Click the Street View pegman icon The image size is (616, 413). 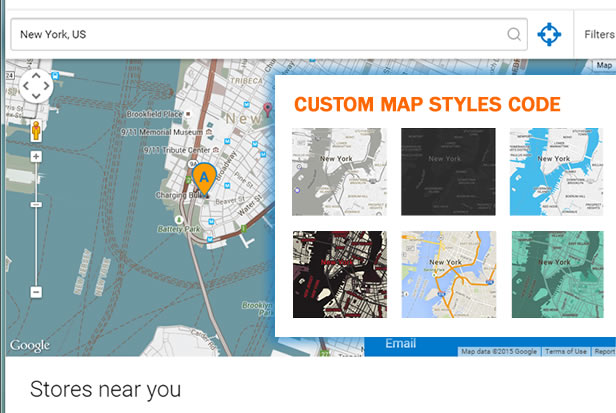(x=36, y=131)
